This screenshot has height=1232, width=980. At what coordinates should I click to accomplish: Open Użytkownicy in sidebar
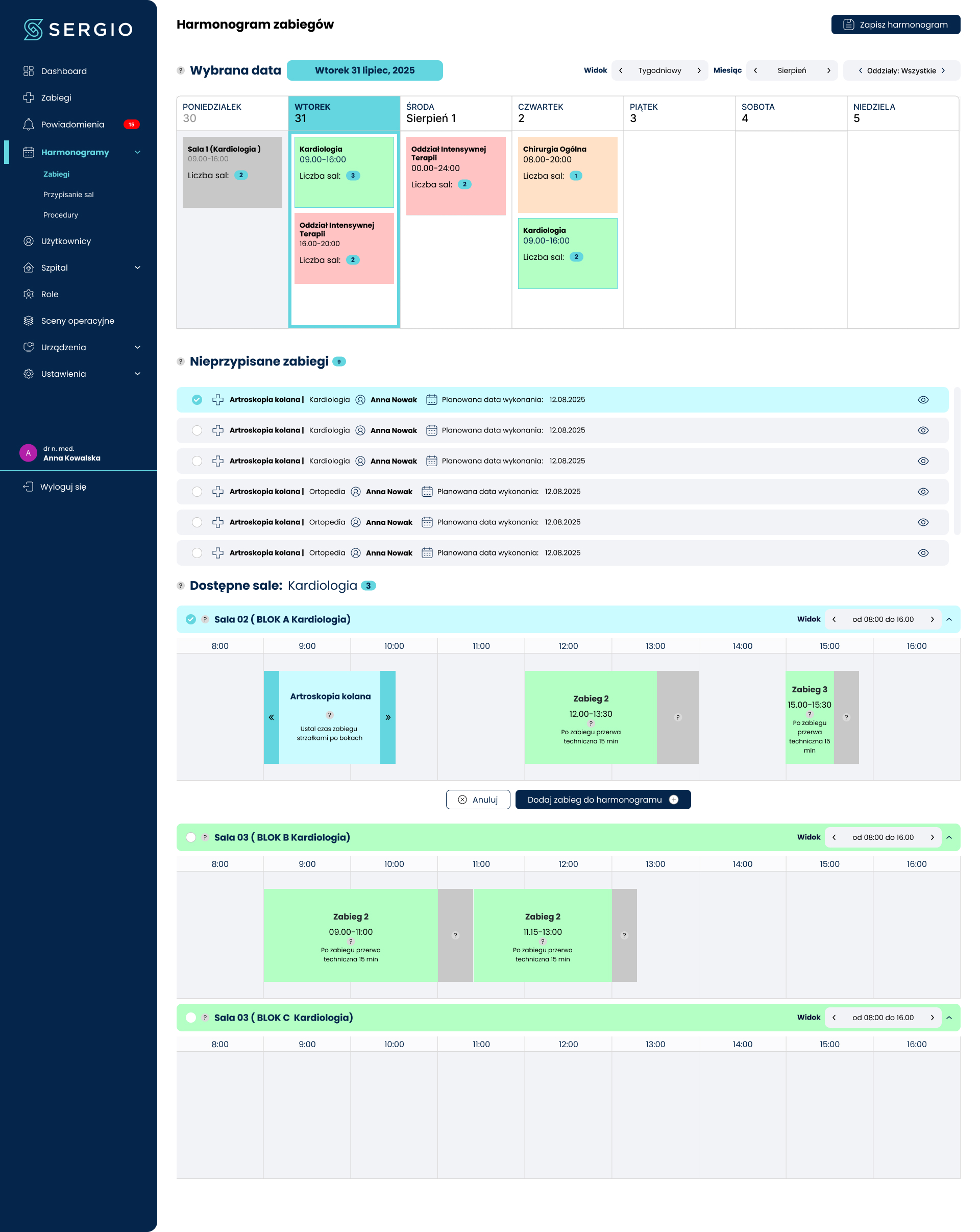coord(66,240)
